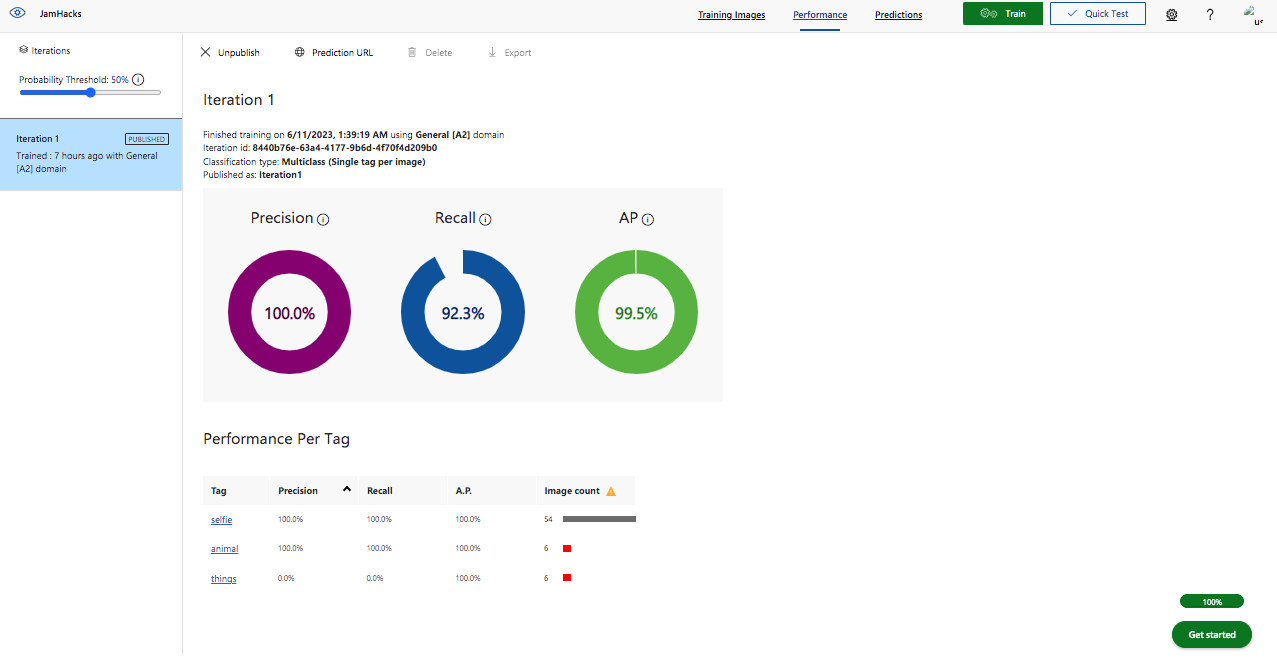Click the Unpublish button
This screenshot has width=1277, height=658.
(230, 53)
